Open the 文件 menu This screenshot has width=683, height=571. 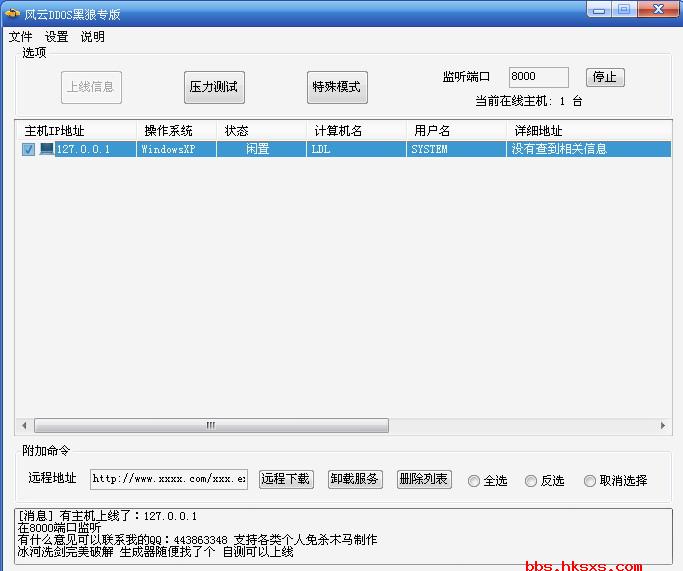[x=20, y=37]
